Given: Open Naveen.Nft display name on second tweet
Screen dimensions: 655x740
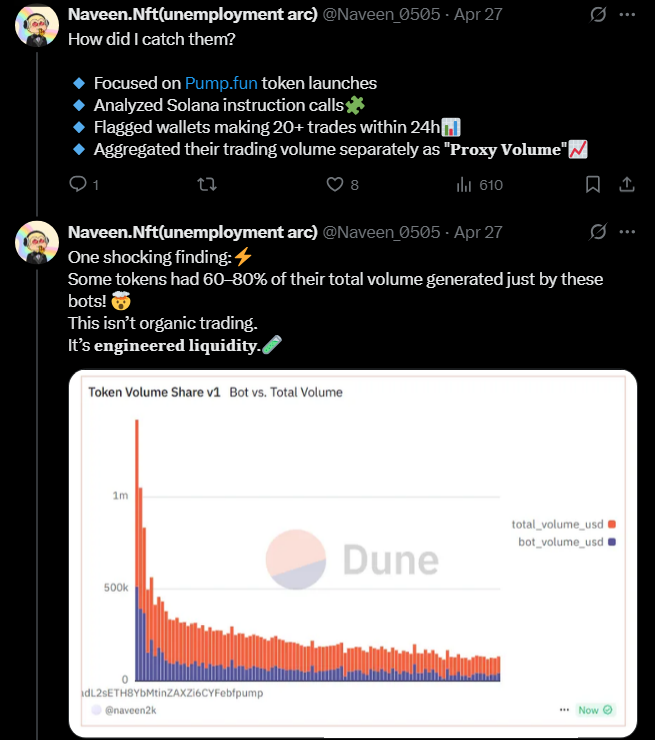Looking at the screenshot, I should click(193, 232).
